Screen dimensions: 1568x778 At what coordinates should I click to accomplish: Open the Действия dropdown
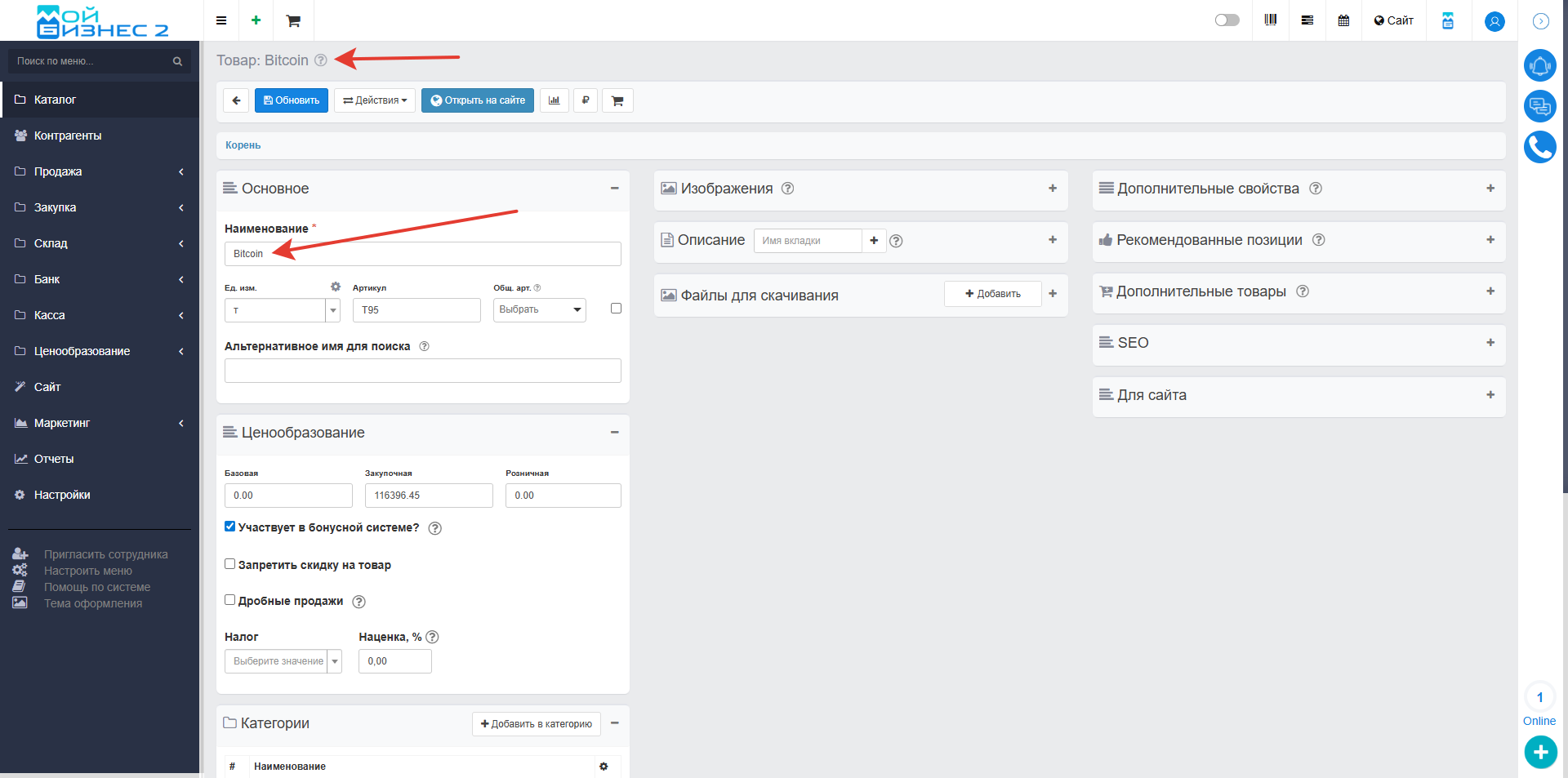coord(375,100)
